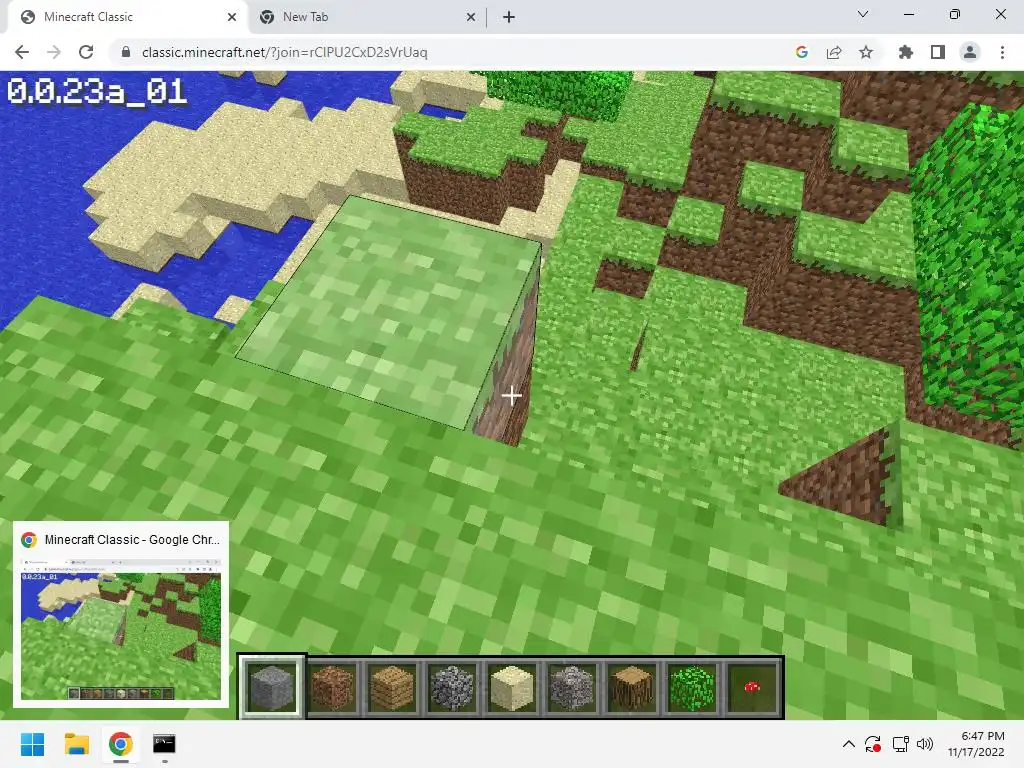The width and height of the screenshot is (1024, 768).
Task: Click the leaves tree block in world
Action: 970,274
